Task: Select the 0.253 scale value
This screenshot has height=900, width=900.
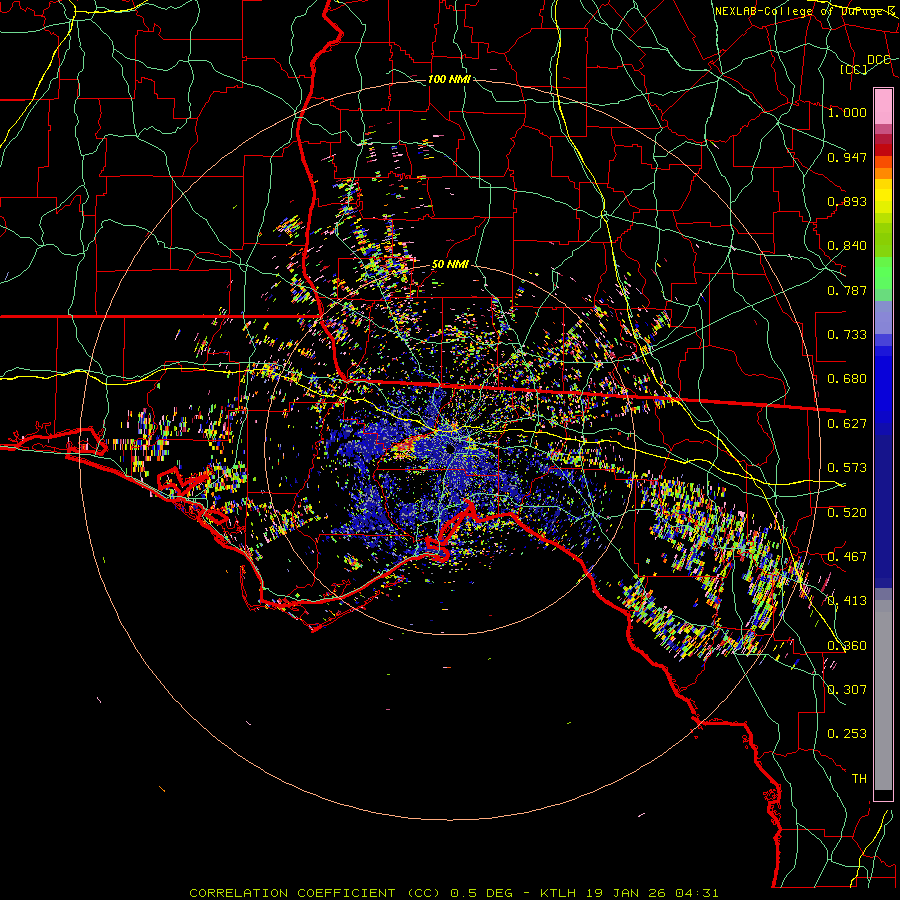Action: 847,734
